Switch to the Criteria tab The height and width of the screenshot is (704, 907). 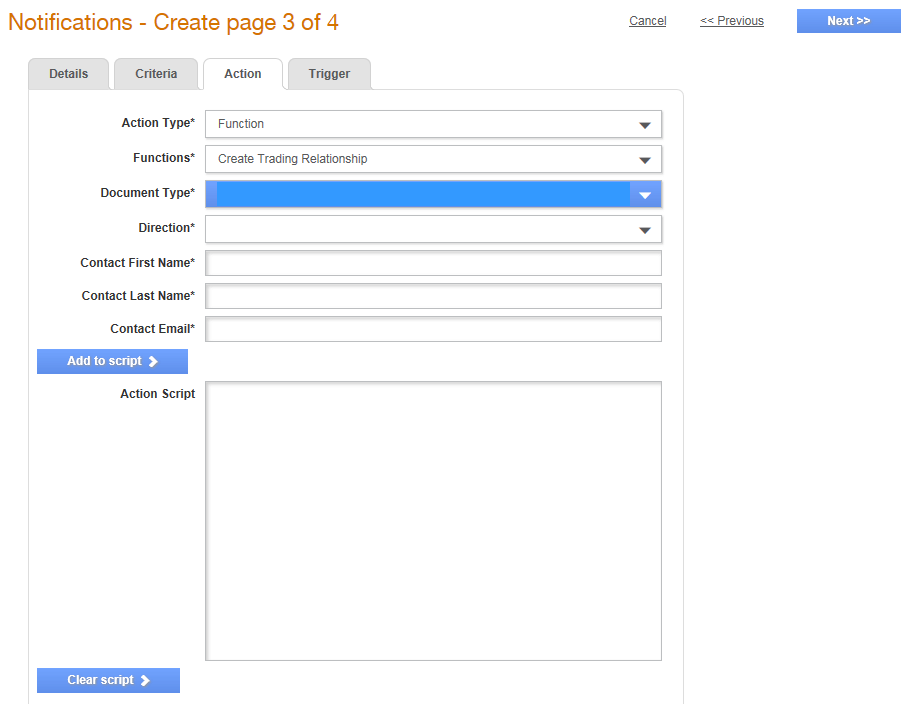click(x=156, y=74)
